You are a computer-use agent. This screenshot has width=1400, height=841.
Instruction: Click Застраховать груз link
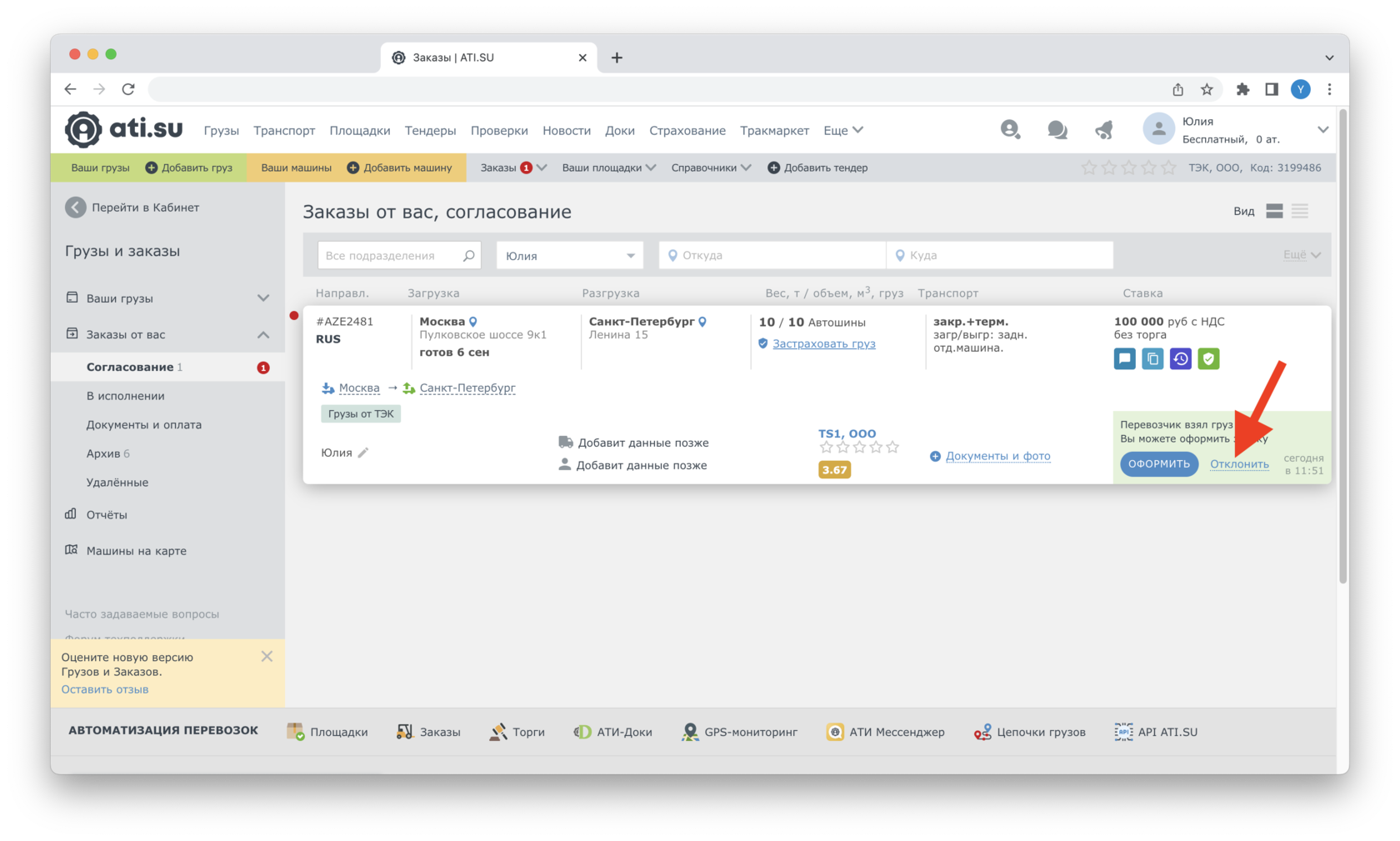(x=823, y=343)
